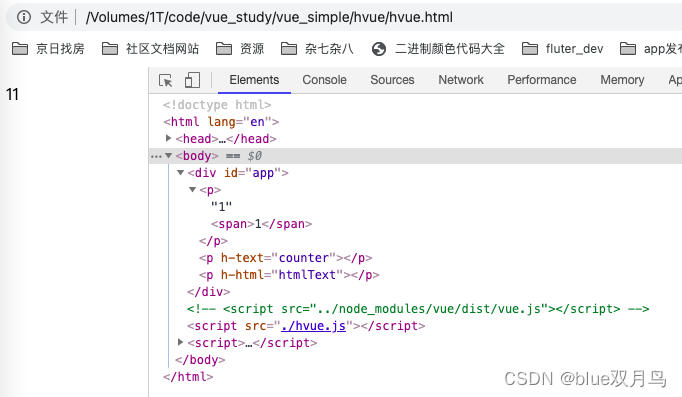Select the p h-text="counter" element
682x397 pixels.
pyautogui.click(x=285, y=258)
